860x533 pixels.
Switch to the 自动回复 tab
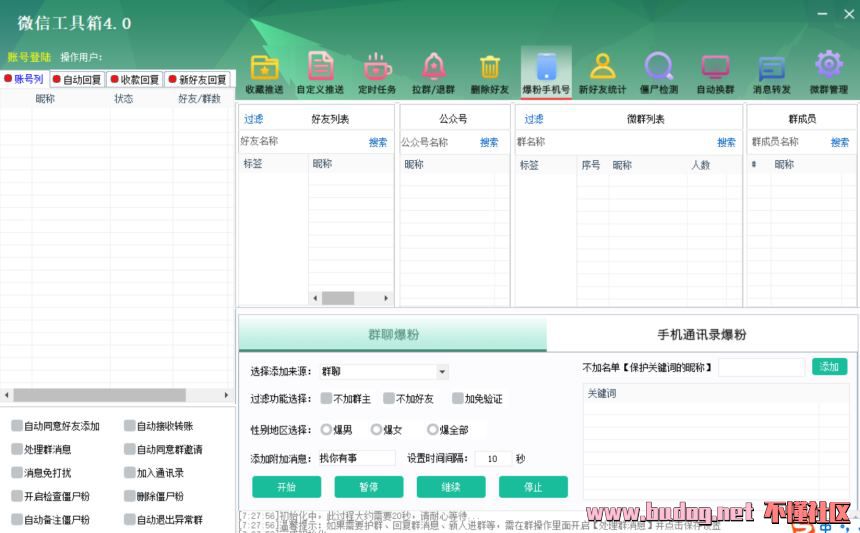pyautogui.click(x=77, y=80)
